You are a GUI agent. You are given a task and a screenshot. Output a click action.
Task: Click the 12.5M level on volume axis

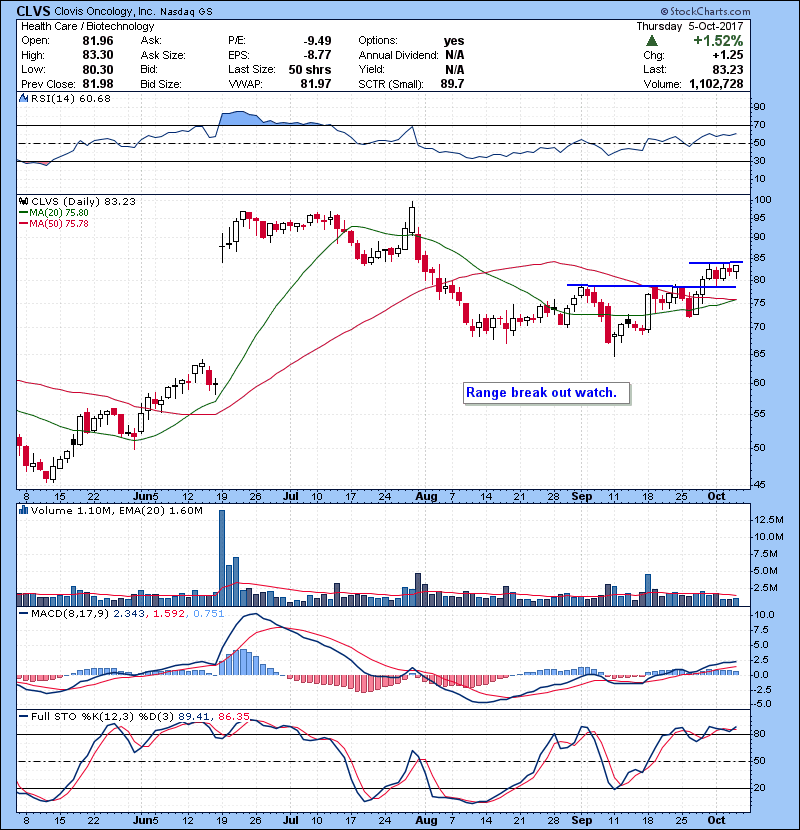click(x=768, y=519)
